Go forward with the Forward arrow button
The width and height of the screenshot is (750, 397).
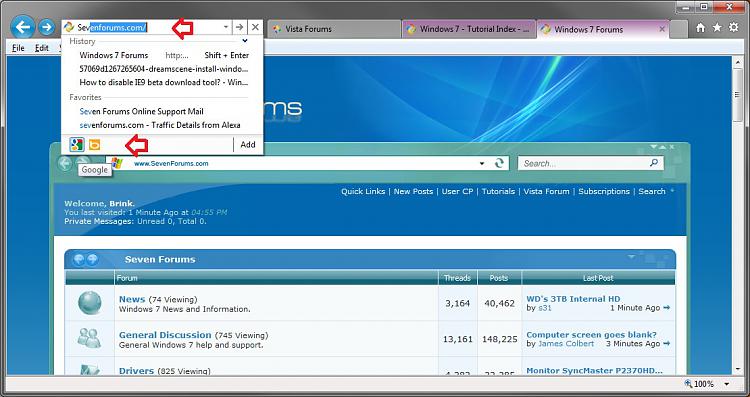[x=46, y=27]
